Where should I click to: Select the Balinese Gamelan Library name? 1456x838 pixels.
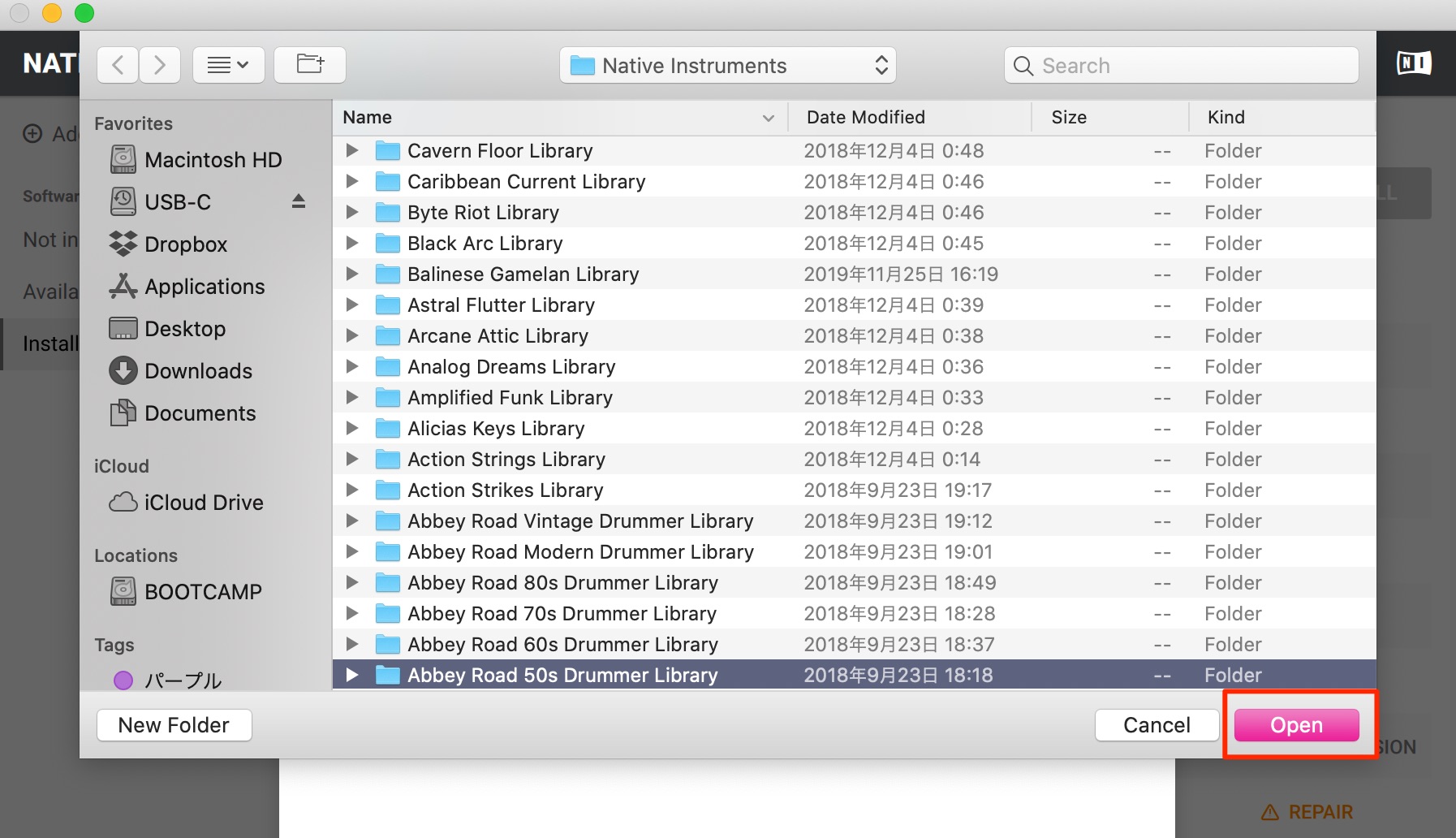pyautogui.click(x=523, y=274)
